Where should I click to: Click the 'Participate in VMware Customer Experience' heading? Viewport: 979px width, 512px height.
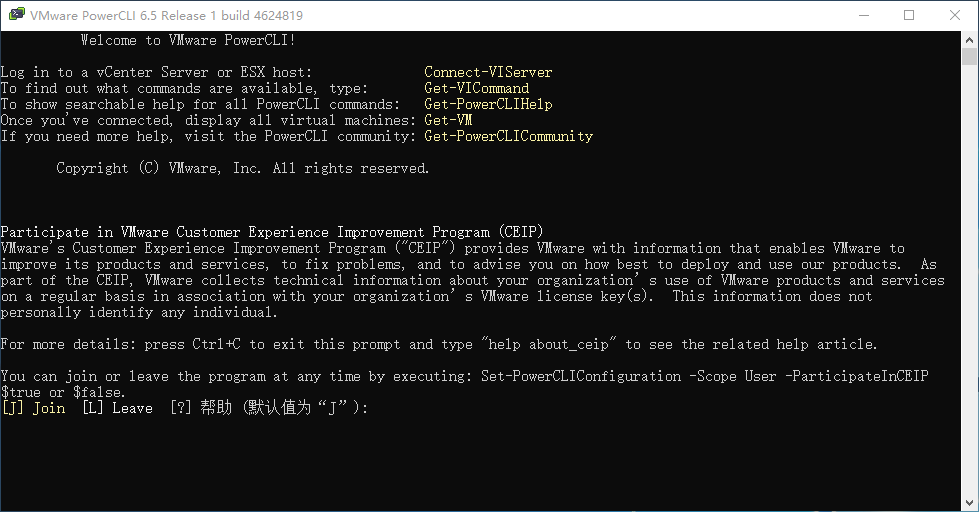coord(272,232)
